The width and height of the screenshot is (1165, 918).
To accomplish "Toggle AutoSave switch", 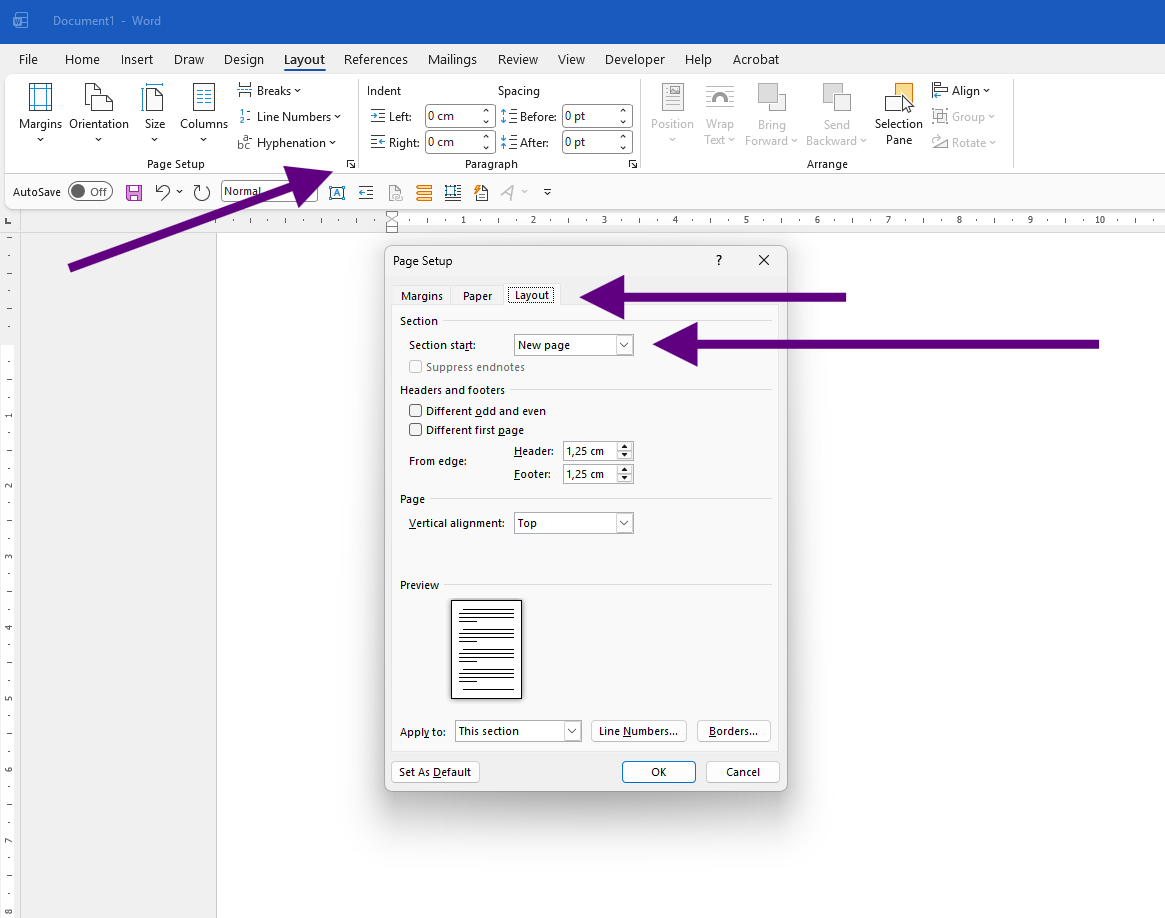I will click(90, 192).
